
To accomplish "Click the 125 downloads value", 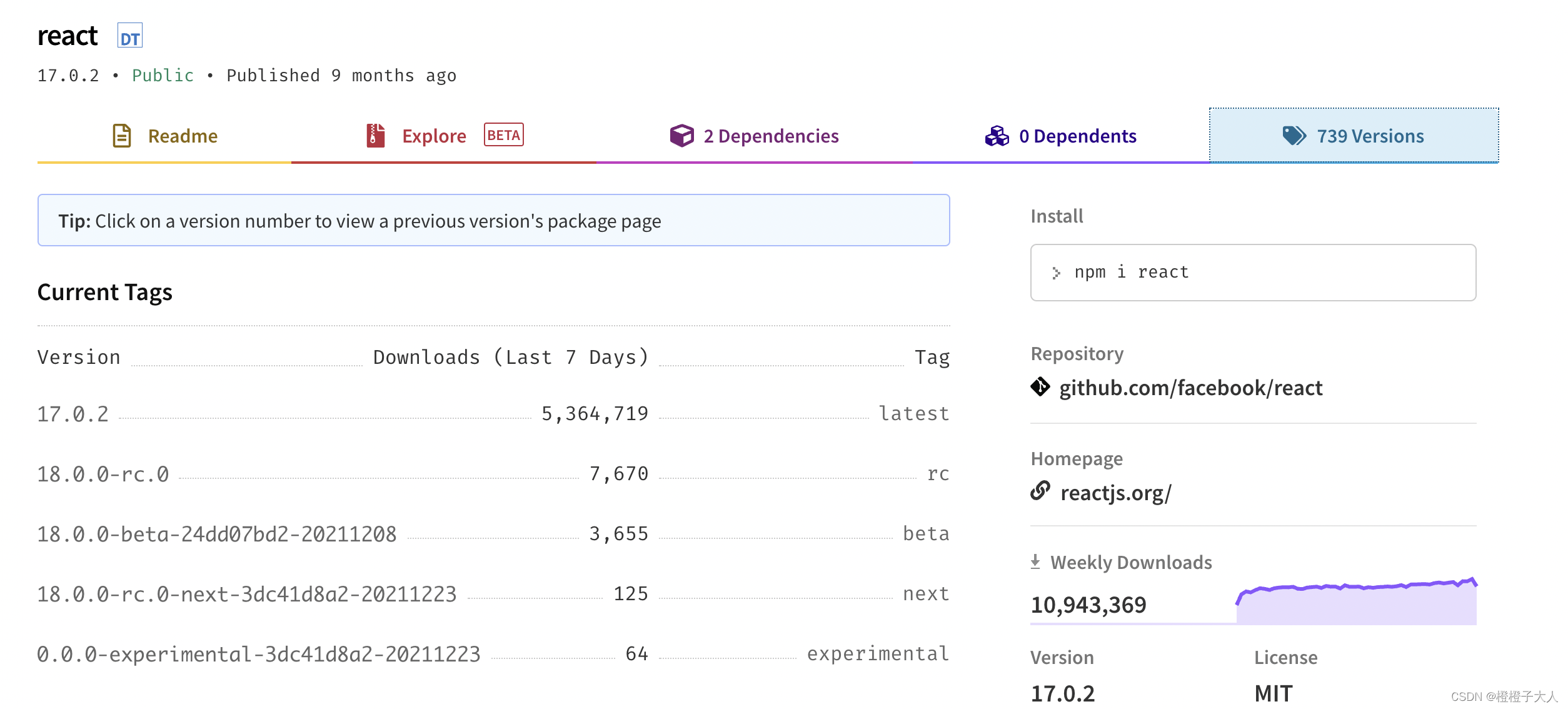I will click(631, 594).
